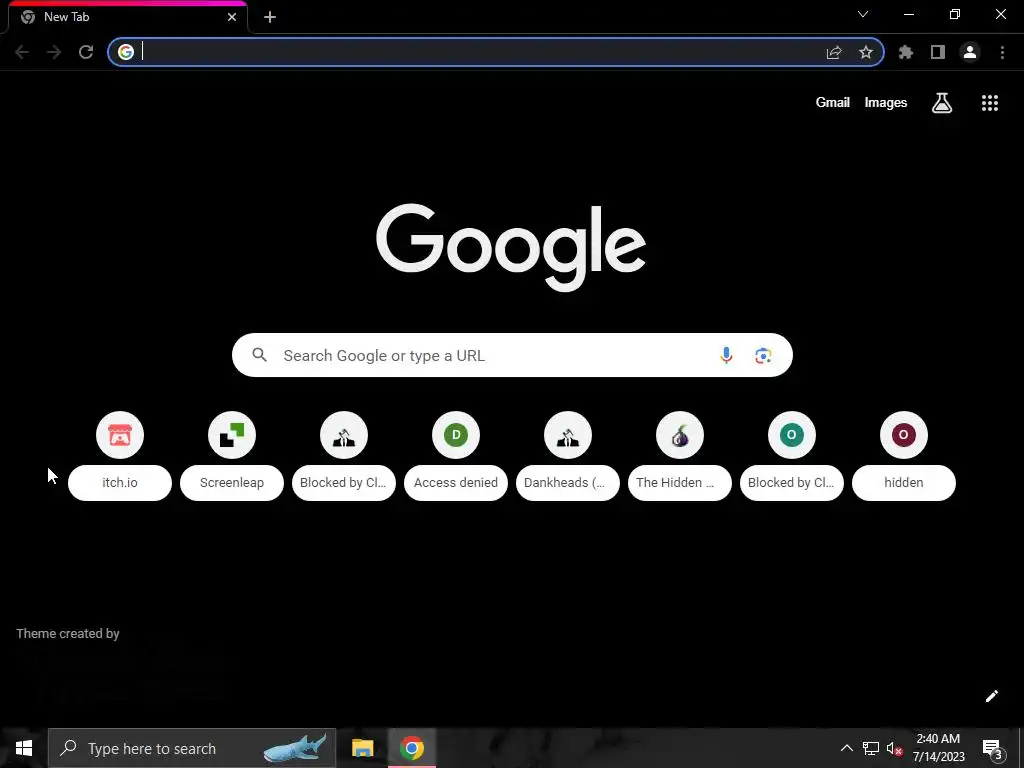Customize this page pencil icon

pyautogui.click(x=992, y=696)
